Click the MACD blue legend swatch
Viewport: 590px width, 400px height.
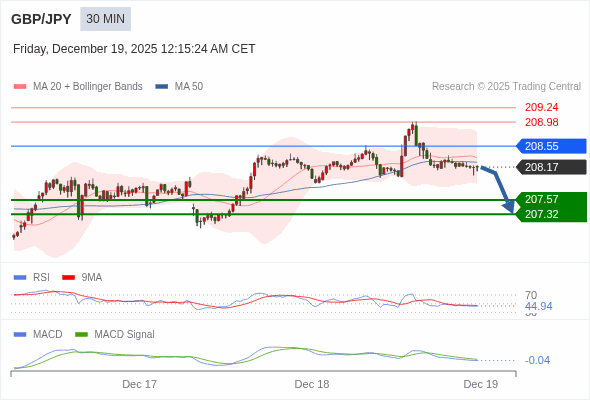20,335
